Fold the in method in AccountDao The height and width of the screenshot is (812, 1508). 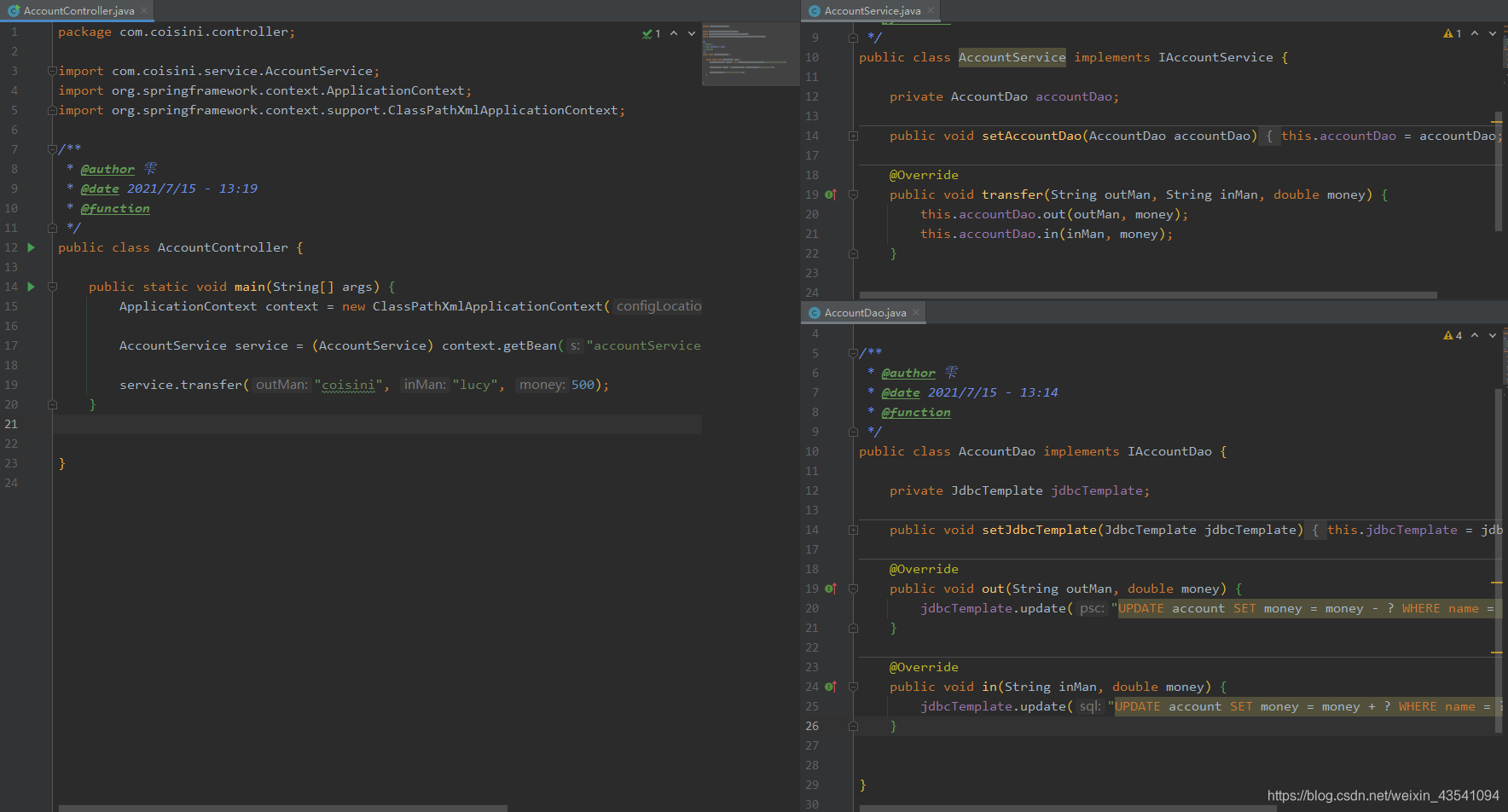853,687
